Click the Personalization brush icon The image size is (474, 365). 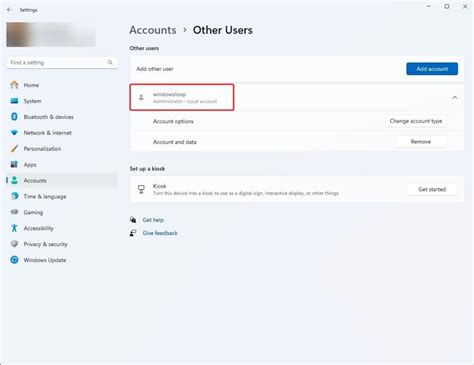click(14, 149)
